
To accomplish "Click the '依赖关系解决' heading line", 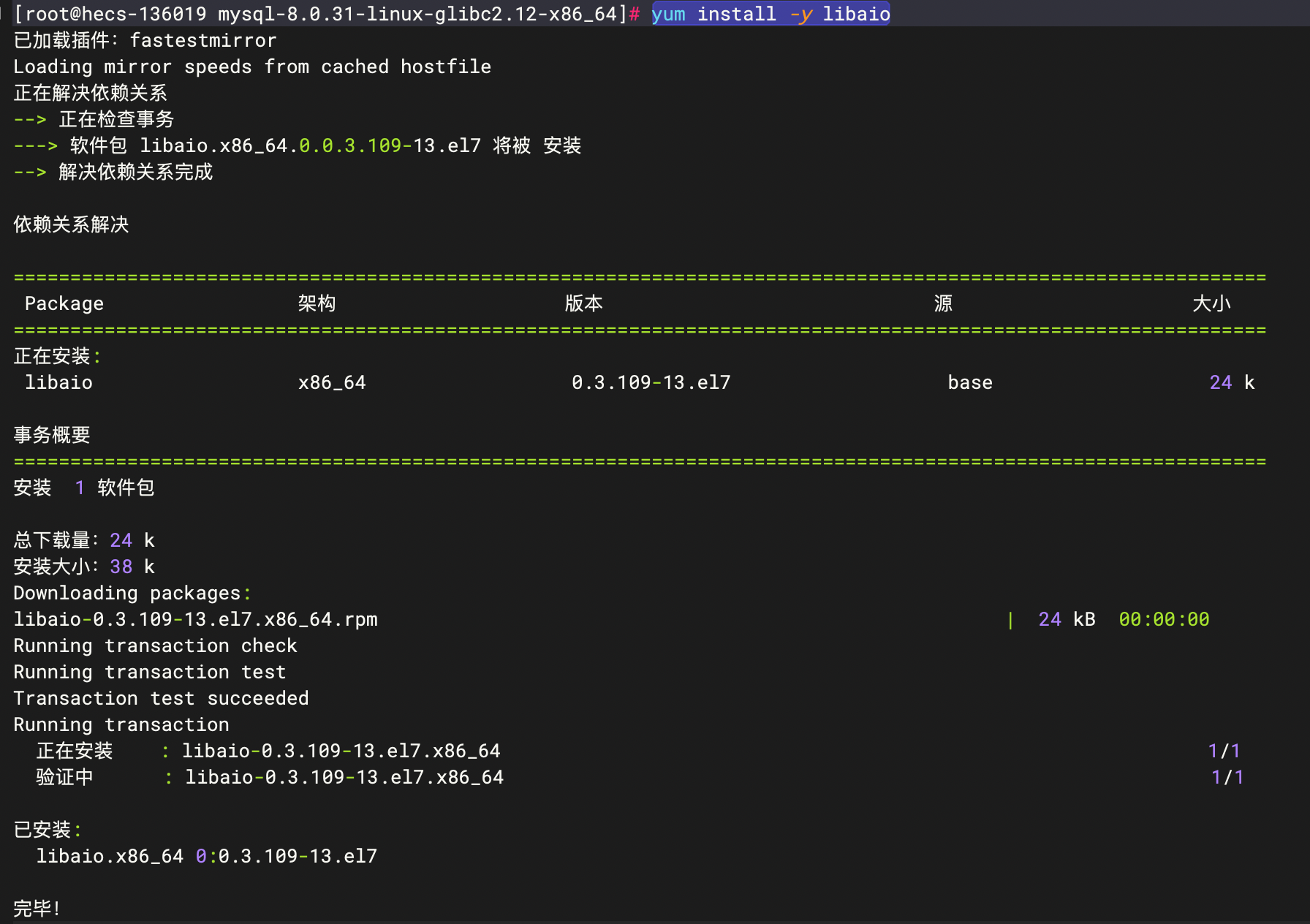I will coord(71,224).
